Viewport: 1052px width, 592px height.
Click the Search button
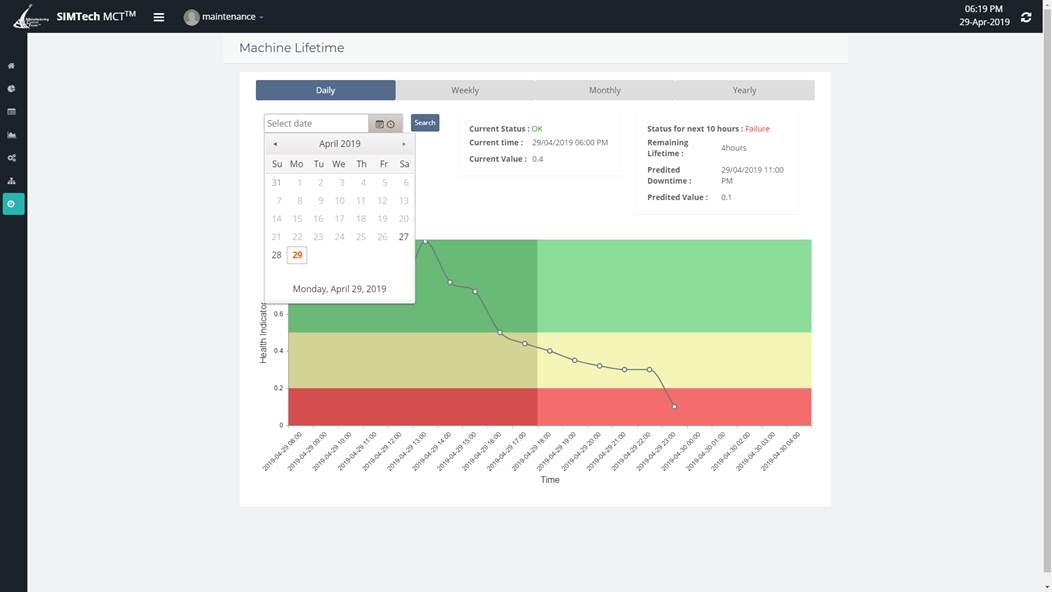425,123
